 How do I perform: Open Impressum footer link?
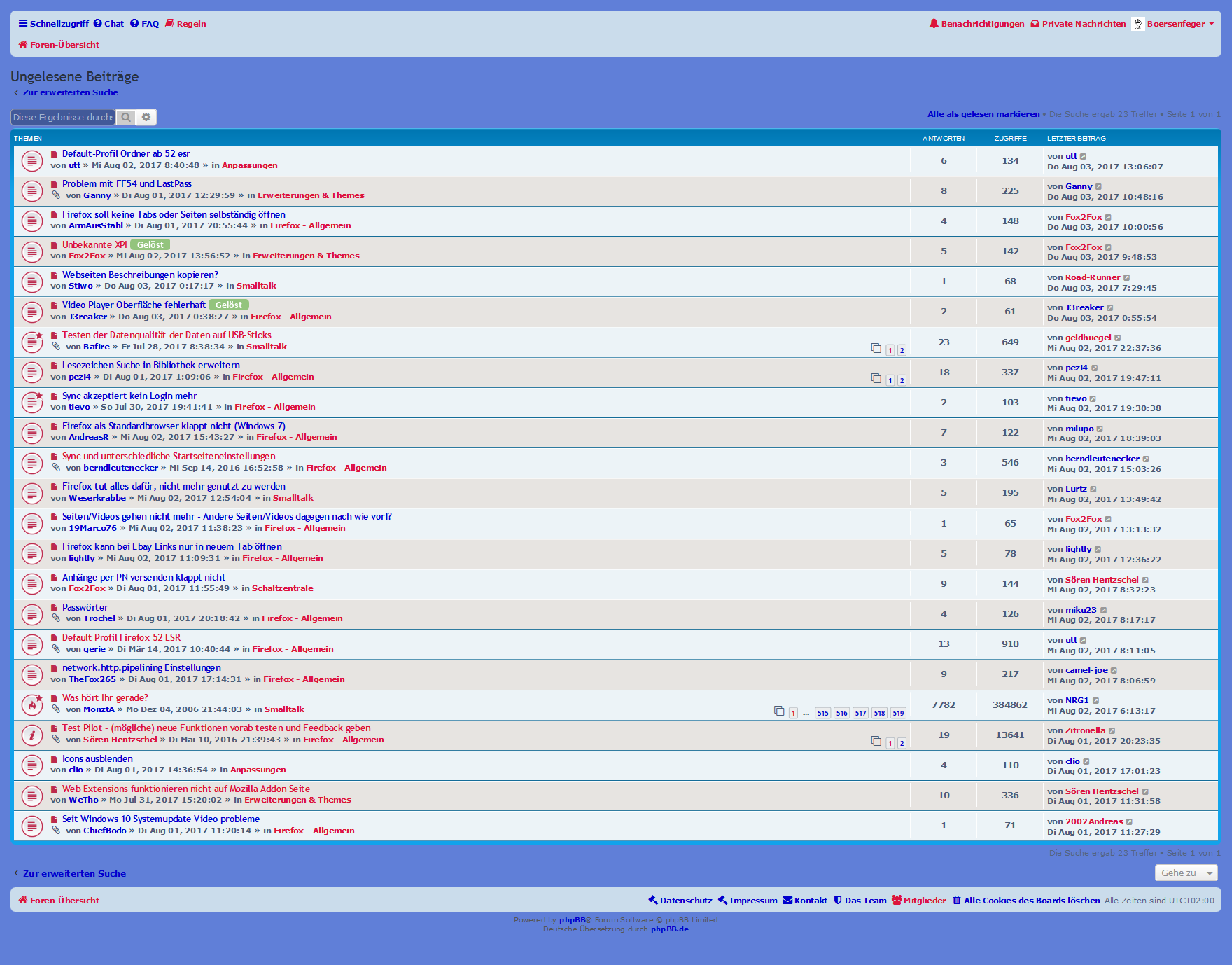point(748,901)
